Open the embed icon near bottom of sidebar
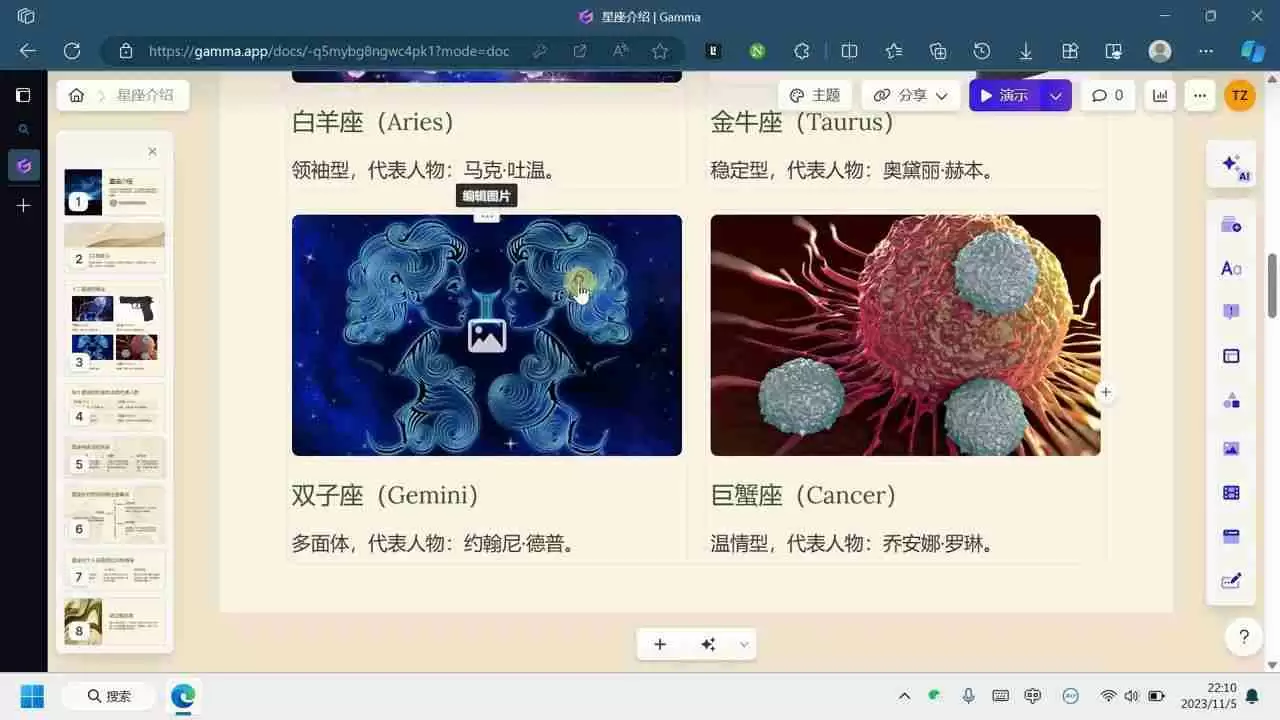The height and width of the screenshot is (720, 1280). point(1230,536)
